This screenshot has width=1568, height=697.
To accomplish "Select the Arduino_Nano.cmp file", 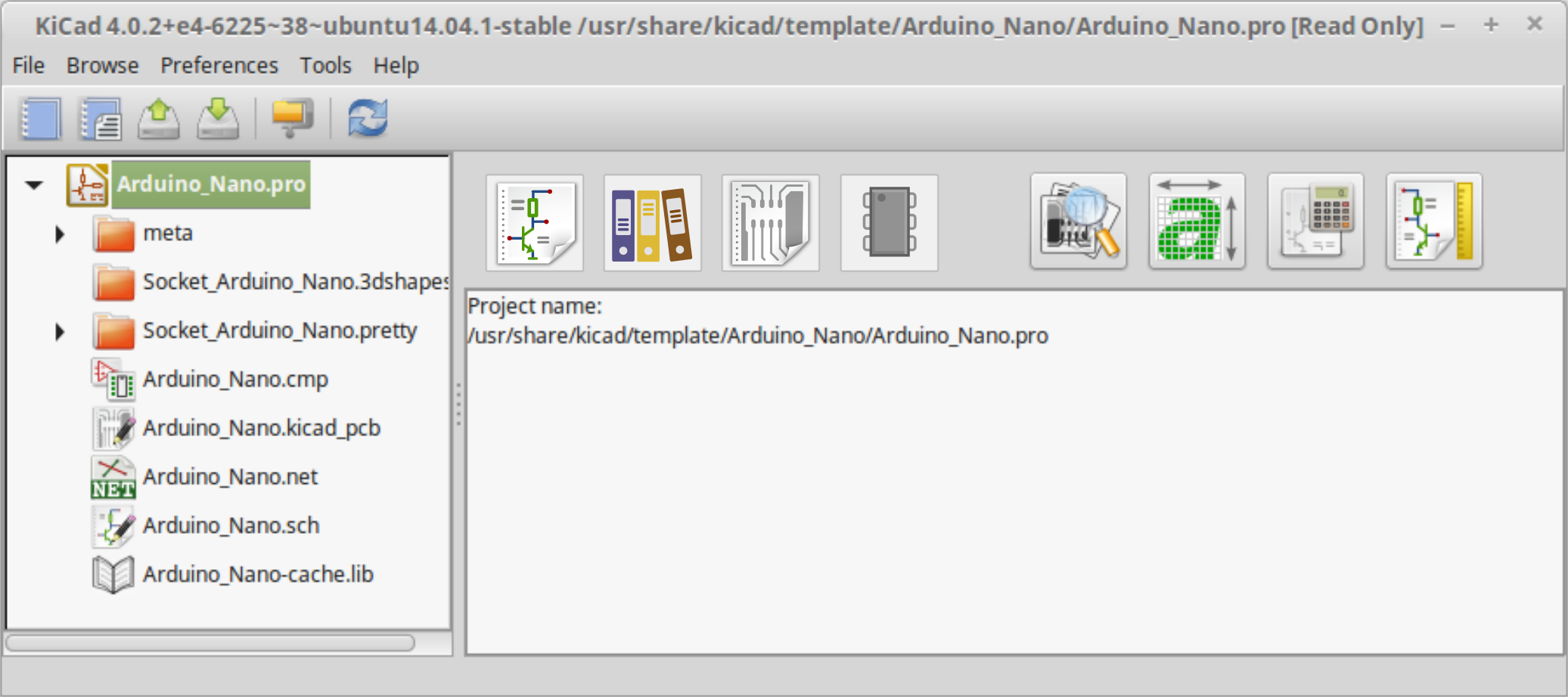I will [235, 379].
